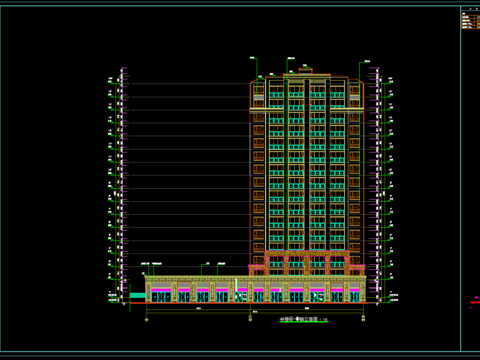Image resolution: width=480 pixels, height=360 pixels.
Task: Click the top-center green leader label above the tower
Action: pyautogui.click(x=291, y=58)
